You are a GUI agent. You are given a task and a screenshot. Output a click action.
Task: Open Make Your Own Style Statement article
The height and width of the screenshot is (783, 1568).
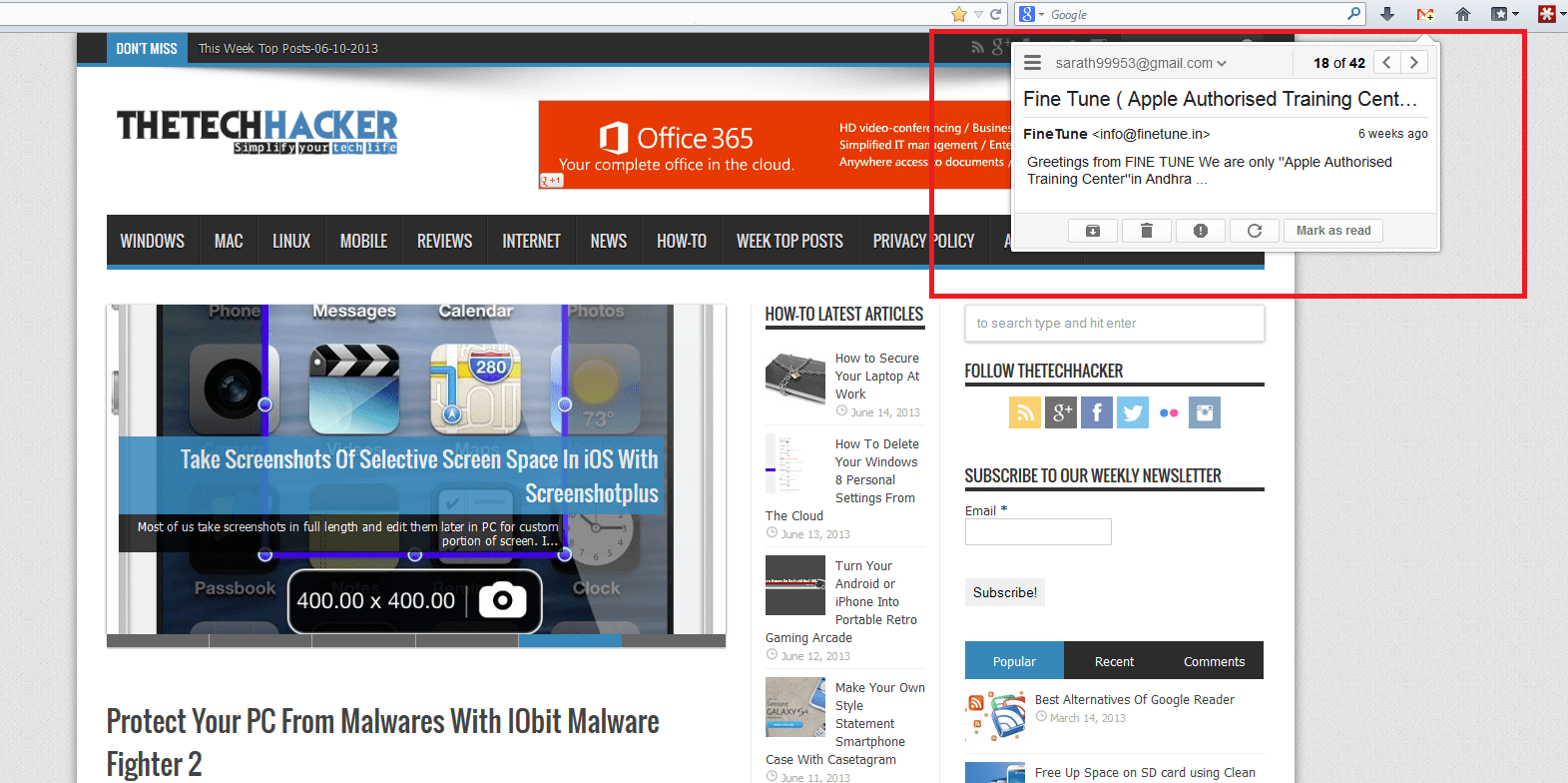click(x=845, y=724)
